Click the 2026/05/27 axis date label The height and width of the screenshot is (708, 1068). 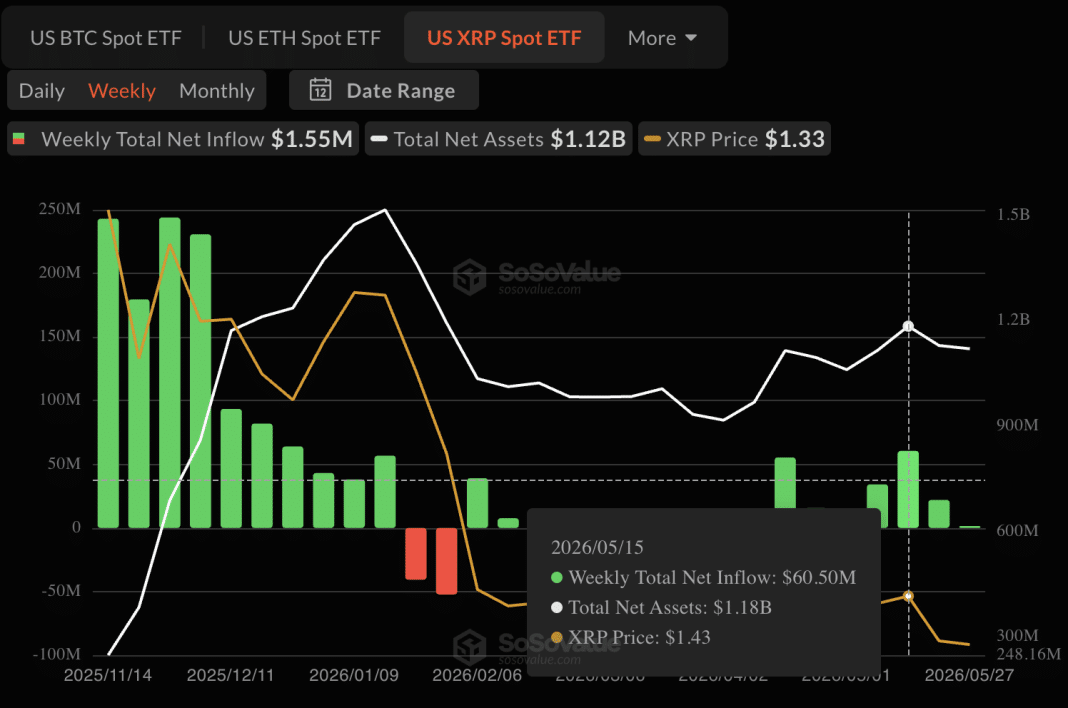tap(969, 675)
